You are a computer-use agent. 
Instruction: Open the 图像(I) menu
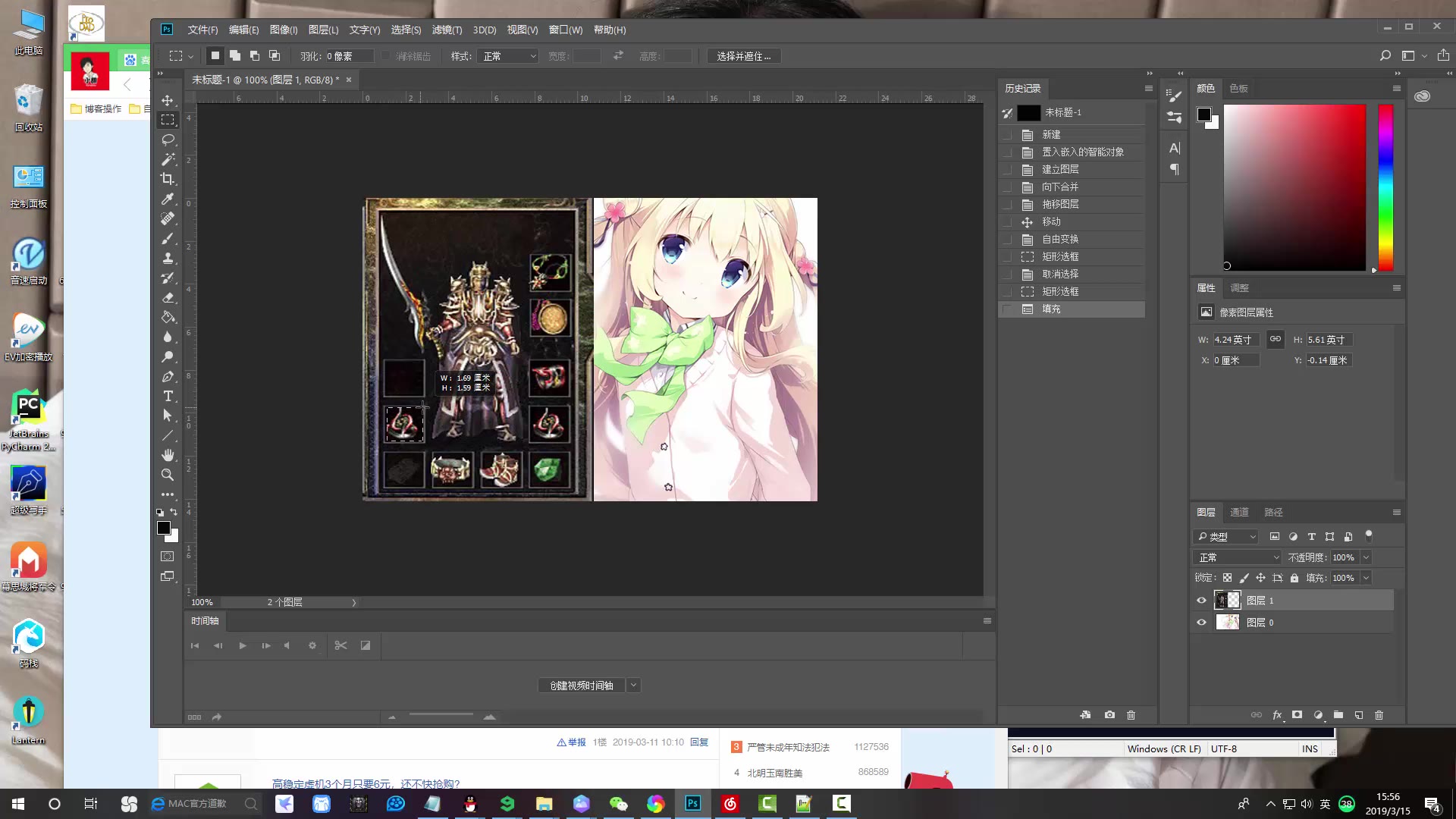[x=284, y=30]
